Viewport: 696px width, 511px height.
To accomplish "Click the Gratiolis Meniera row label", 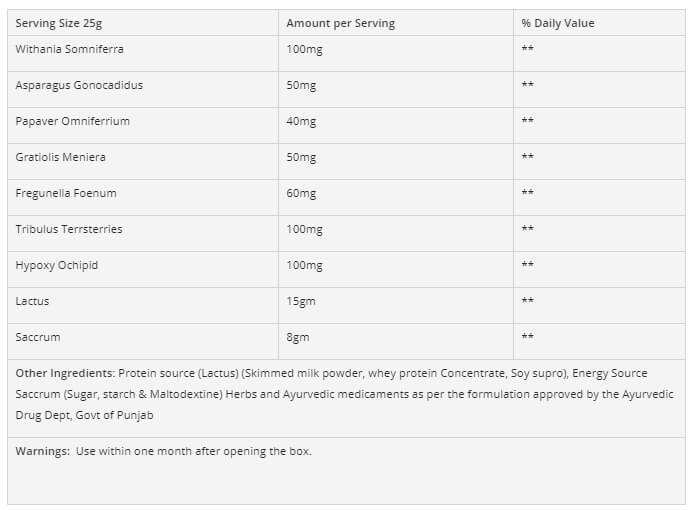I will [60, 157].
